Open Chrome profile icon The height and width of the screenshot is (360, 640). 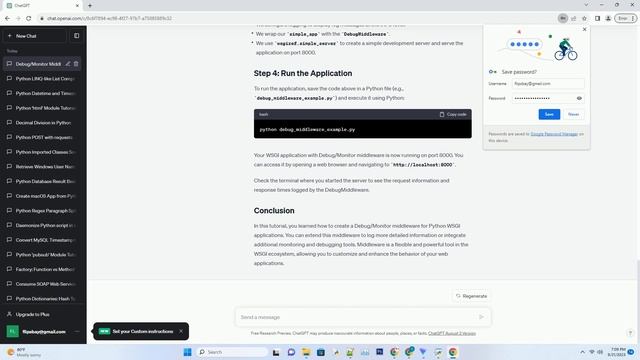pos(608,18)
